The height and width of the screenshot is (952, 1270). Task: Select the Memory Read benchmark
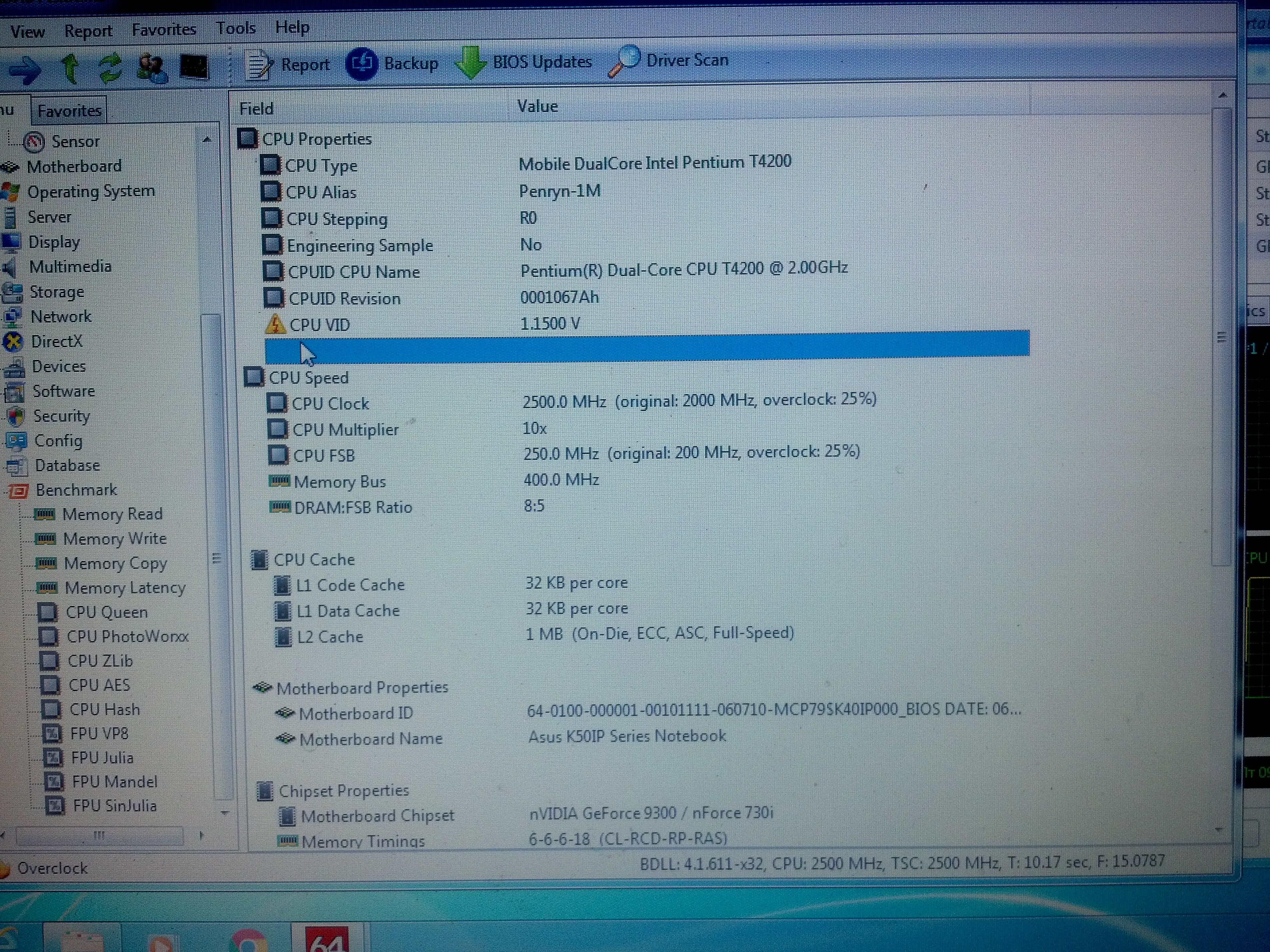tap(112, 514)
